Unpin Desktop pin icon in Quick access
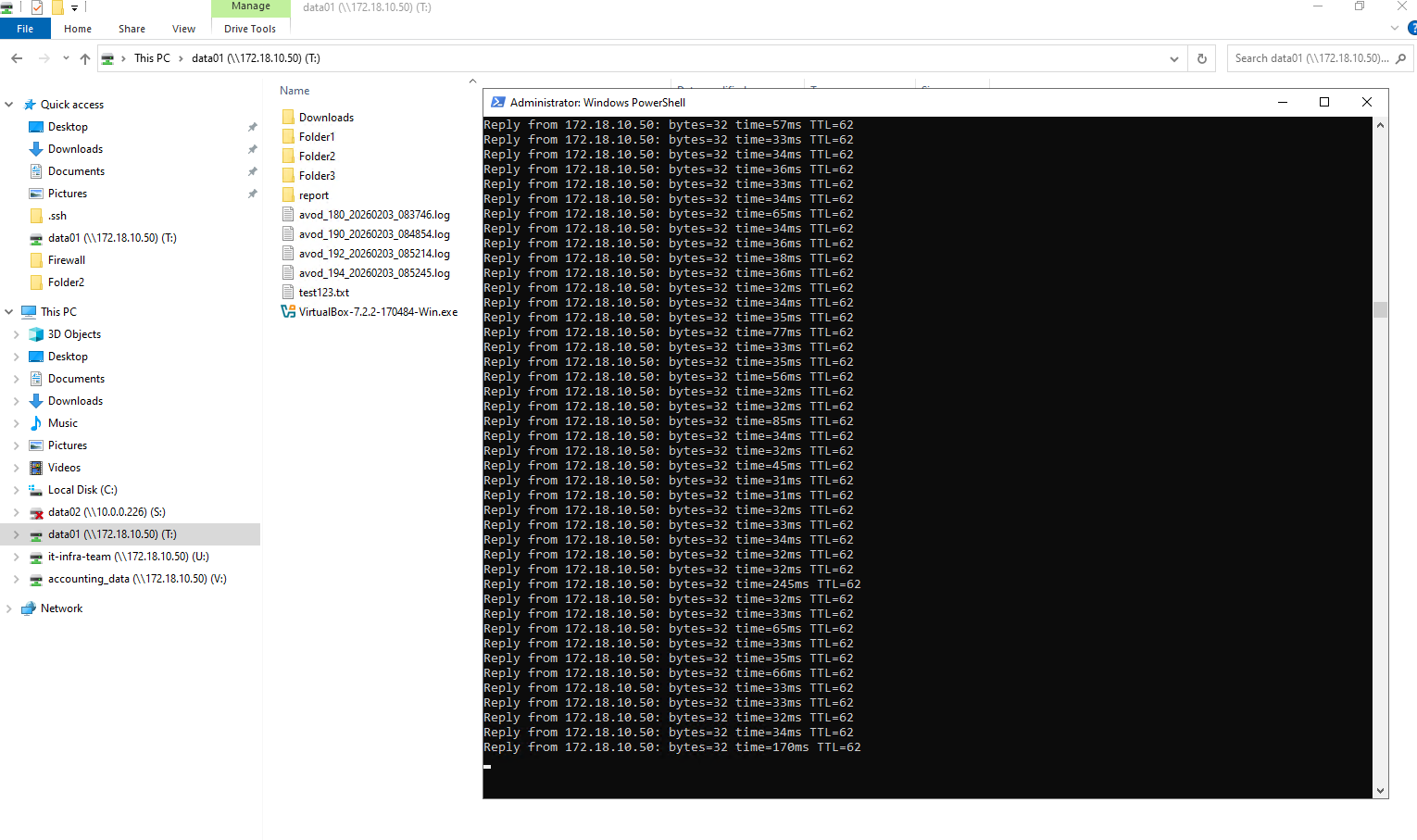The height and width of the screenshot is (840, 1417). 252,127
